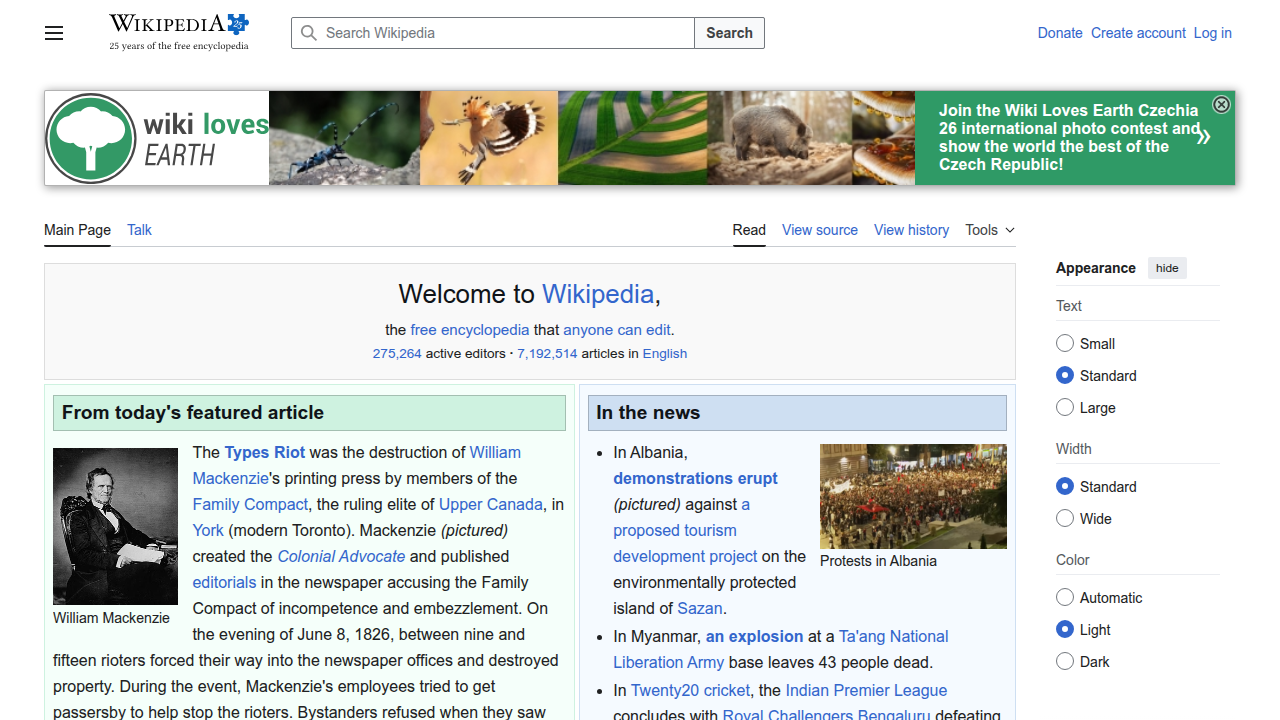Select Standard width option

1065,486
